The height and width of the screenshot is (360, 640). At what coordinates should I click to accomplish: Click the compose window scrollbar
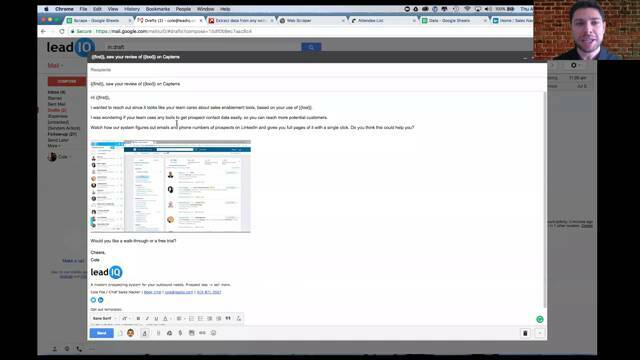tap(545, 200)
